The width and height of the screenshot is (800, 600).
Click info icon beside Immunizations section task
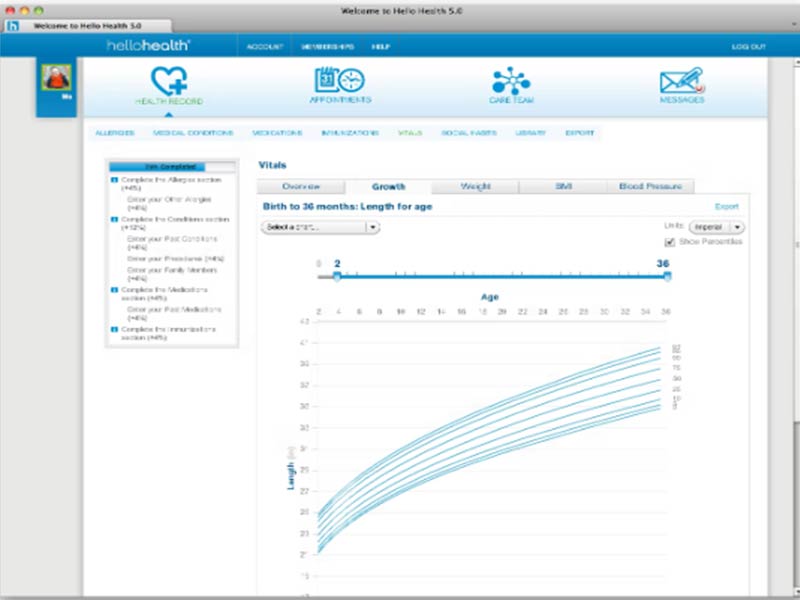(x=114, y=330)
